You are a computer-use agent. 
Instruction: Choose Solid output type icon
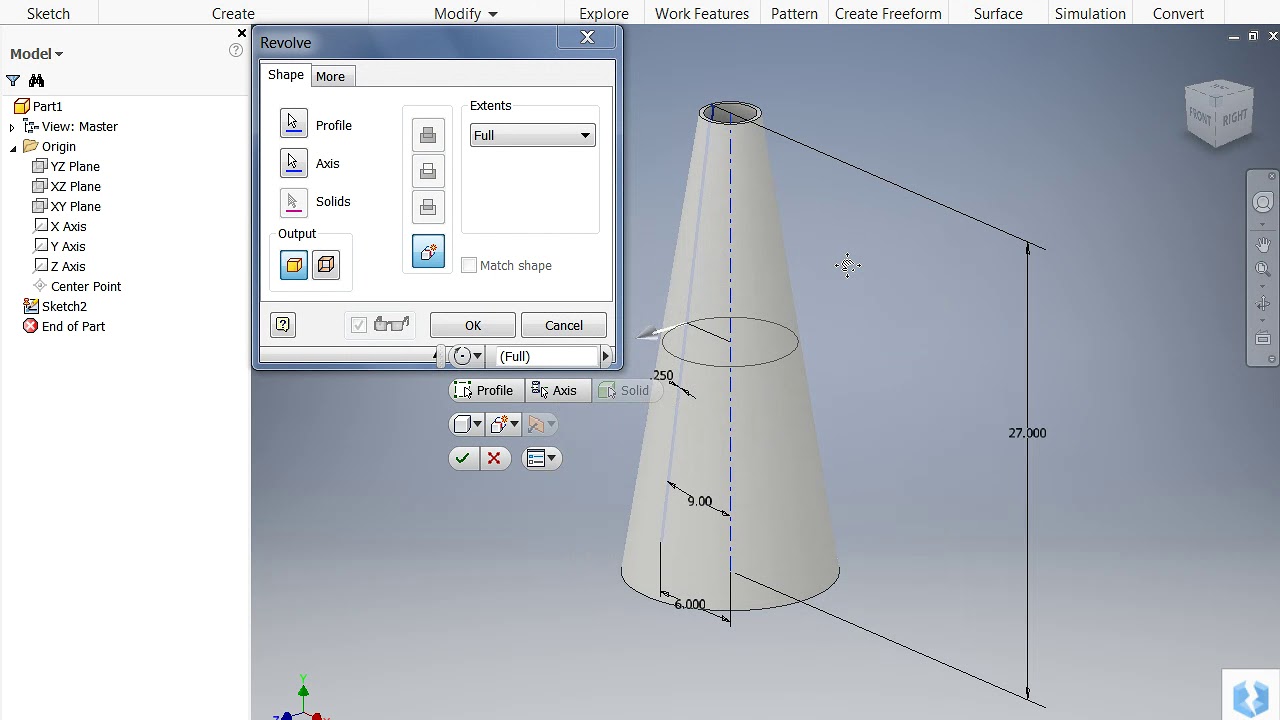click(294, 265)
